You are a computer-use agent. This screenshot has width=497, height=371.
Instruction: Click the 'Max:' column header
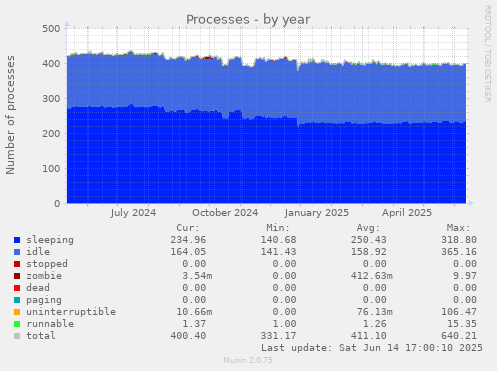point(458,228)
